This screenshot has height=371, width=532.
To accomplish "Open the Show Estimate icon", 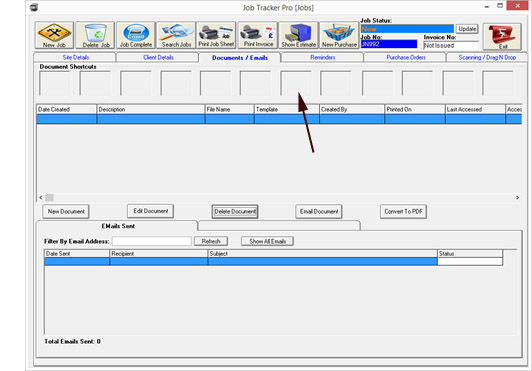I will click(299, 35).
